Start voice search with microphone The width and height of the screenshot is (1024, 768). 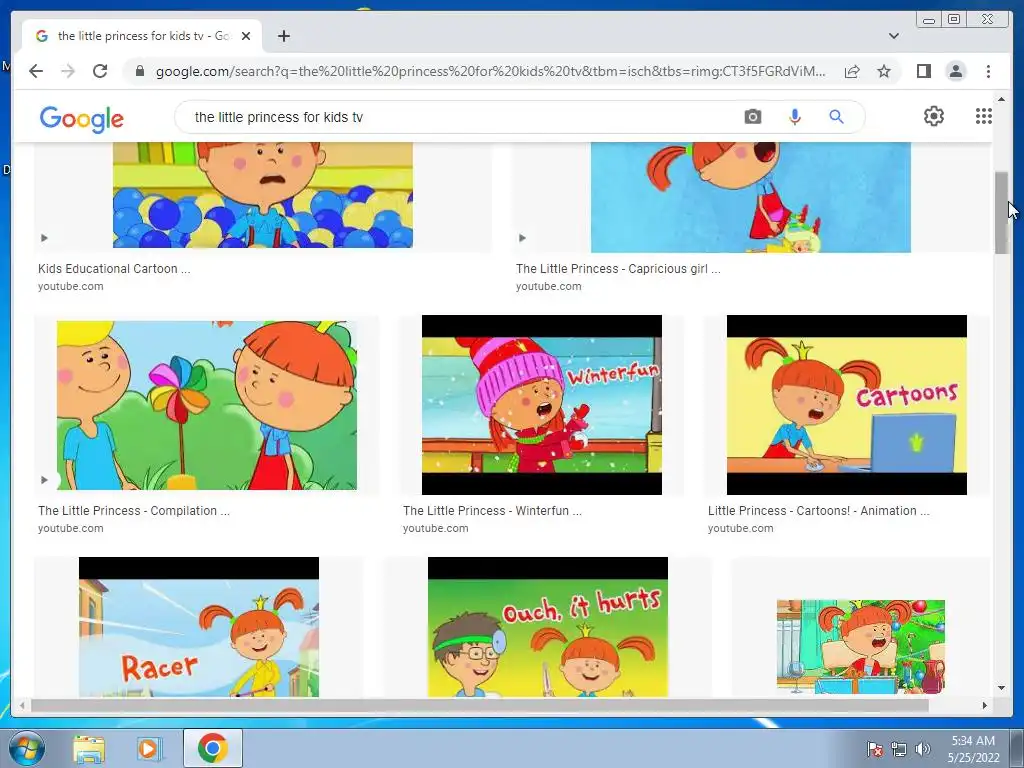tap(794, 117)
